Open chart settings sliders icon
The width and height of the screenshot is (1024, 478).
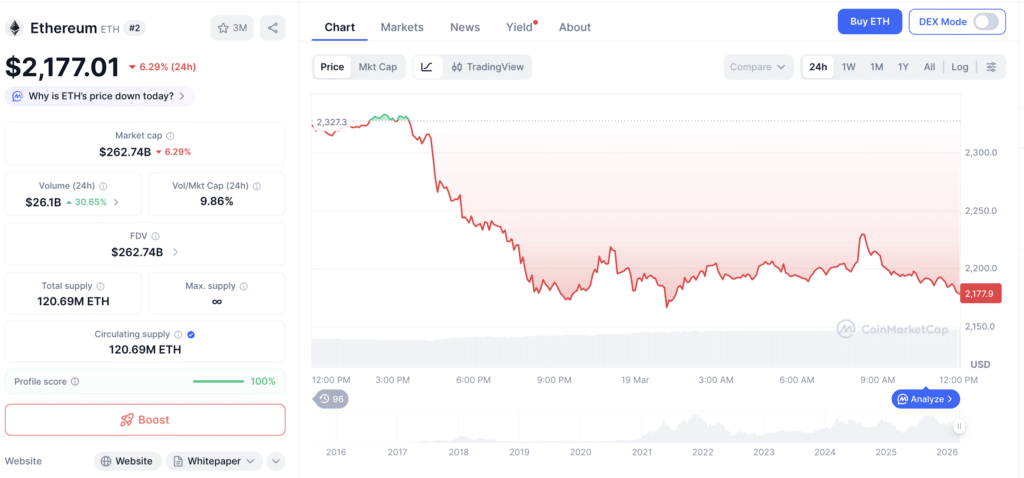(991, 67)
